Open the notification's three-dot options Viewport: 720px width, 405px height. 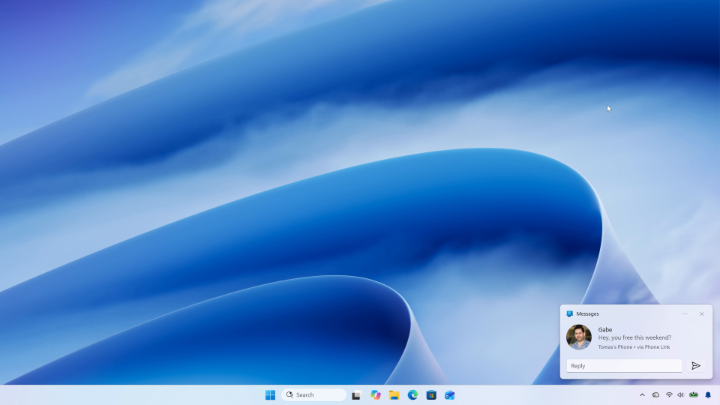(685, 314)
